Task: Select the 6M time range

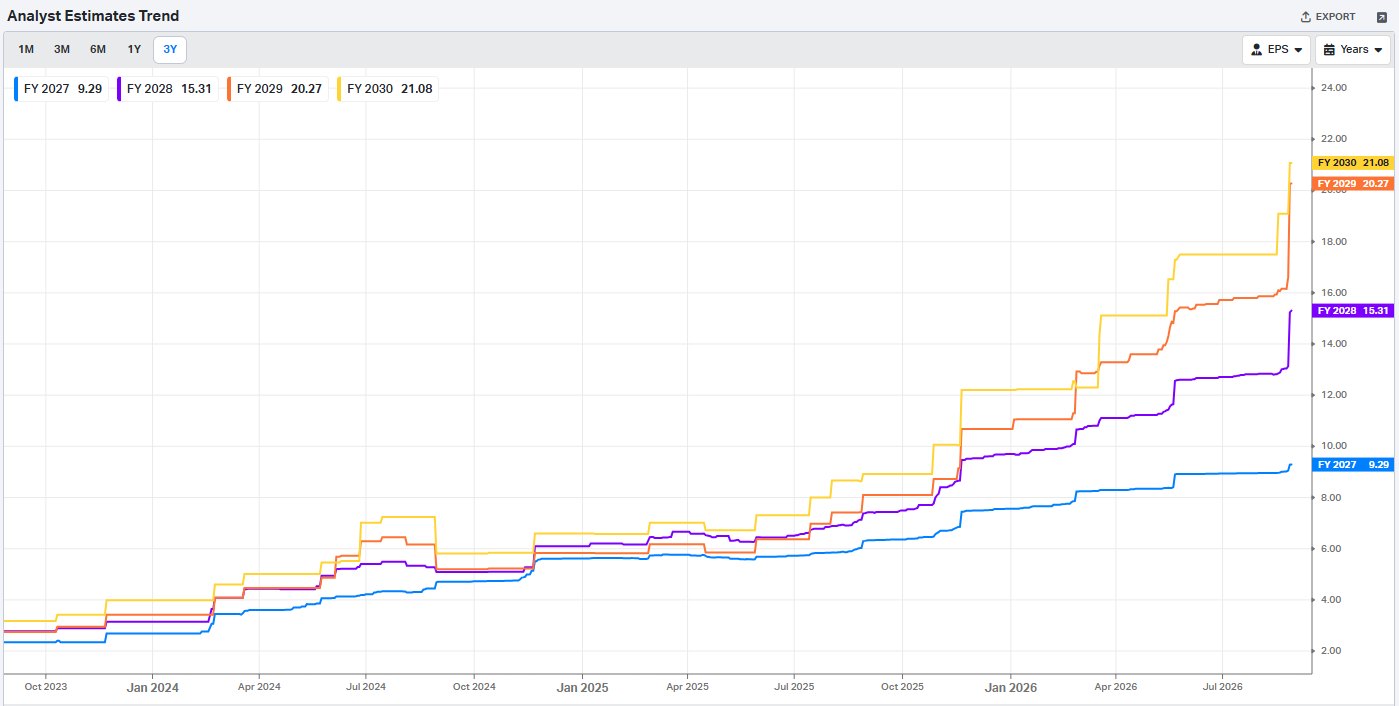Action: click(98, 49)
